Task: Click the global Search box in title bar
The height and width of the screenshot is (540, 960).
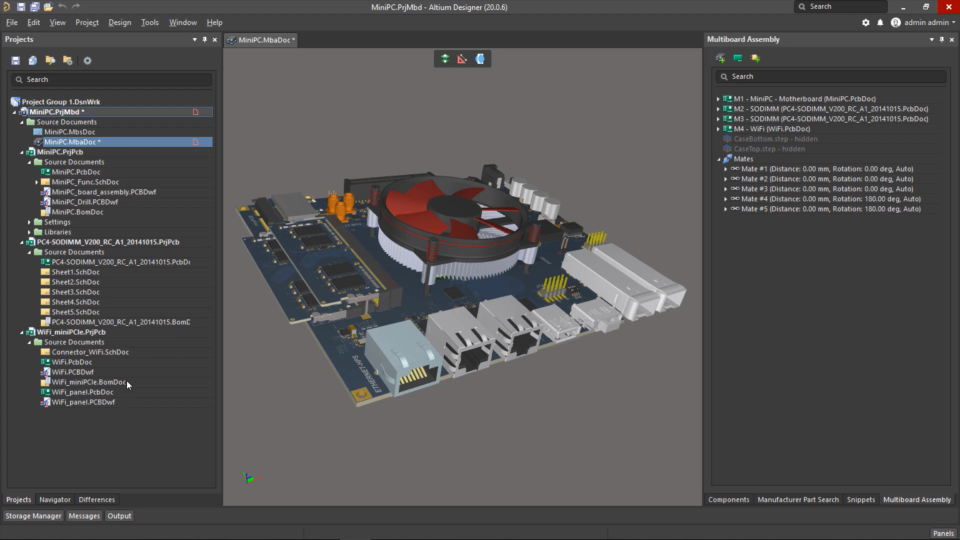Action: (x=841, y=7)
